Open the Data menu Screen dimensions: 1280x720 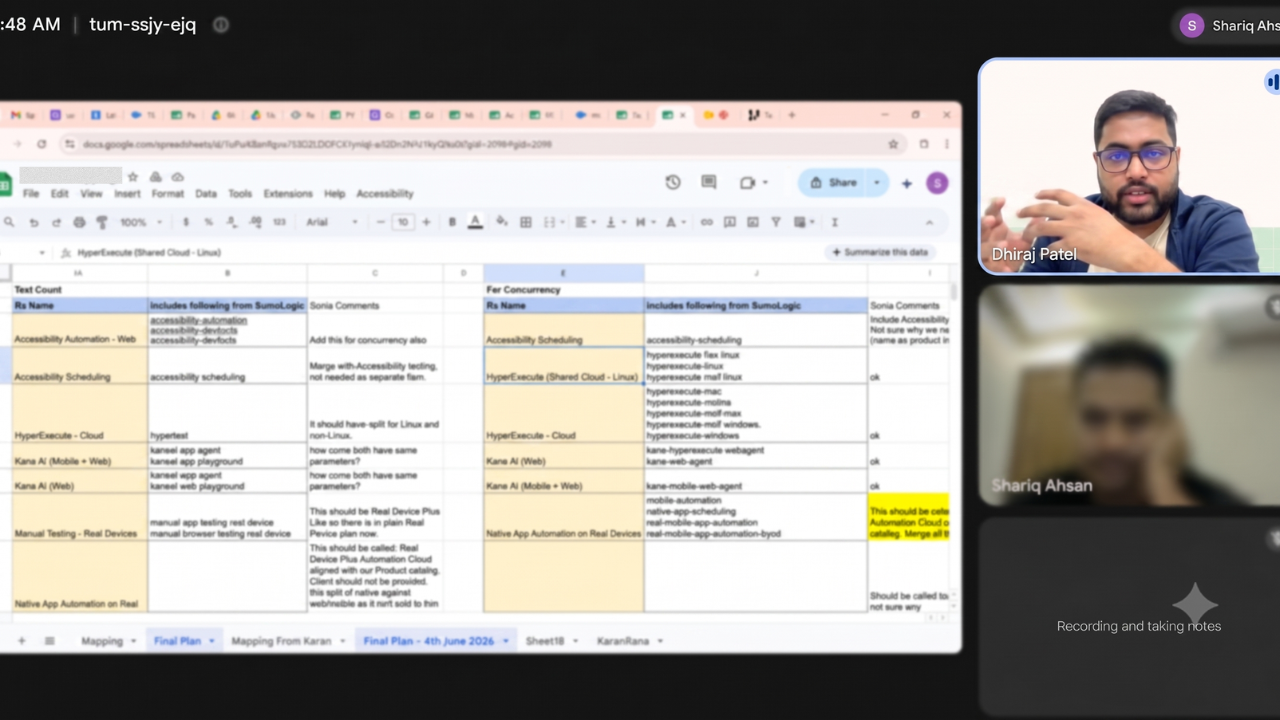click(206, 194)
